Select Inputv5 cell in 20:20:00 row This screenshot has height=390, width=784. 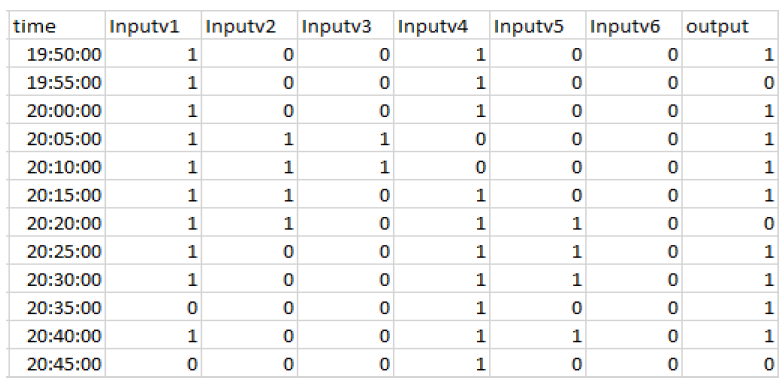(538, 222)
